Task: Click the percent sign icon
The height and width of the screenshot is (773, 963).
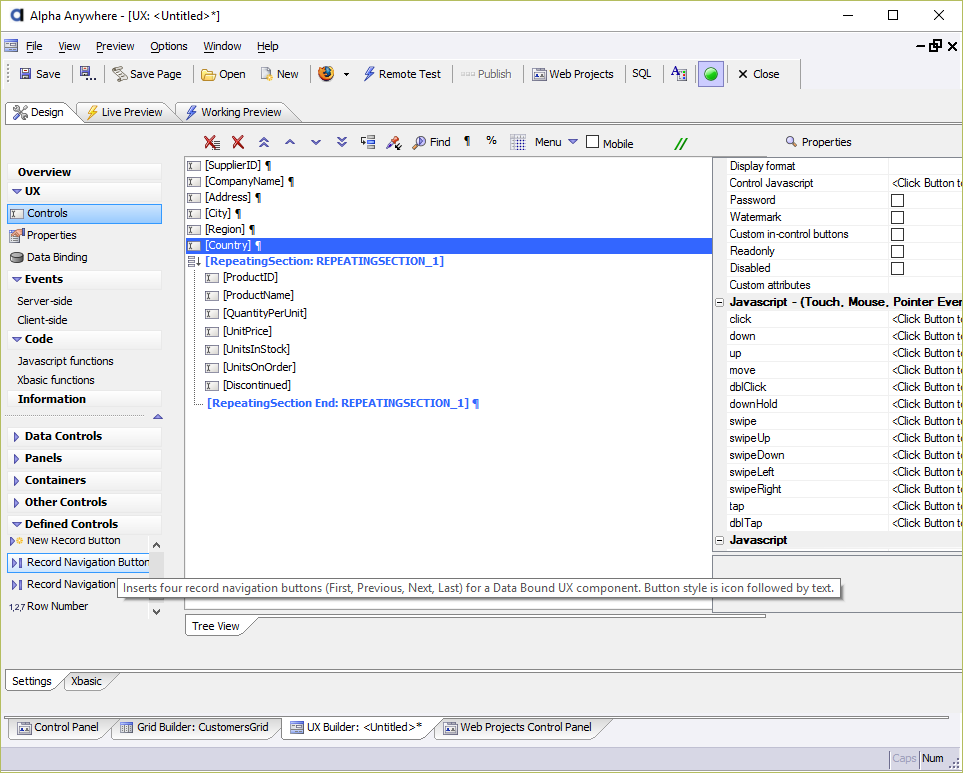Action: (491, 141)
